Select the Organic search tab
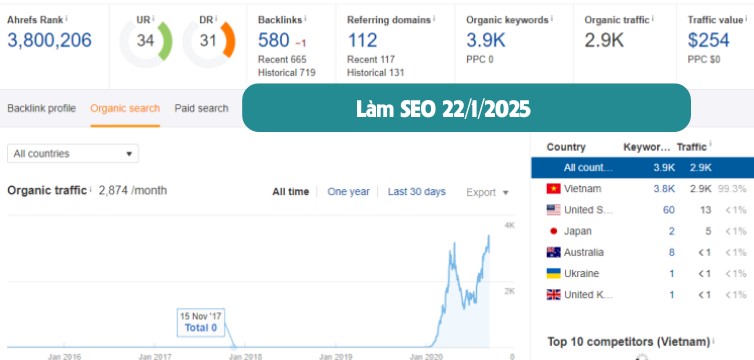 coord(125,109)
